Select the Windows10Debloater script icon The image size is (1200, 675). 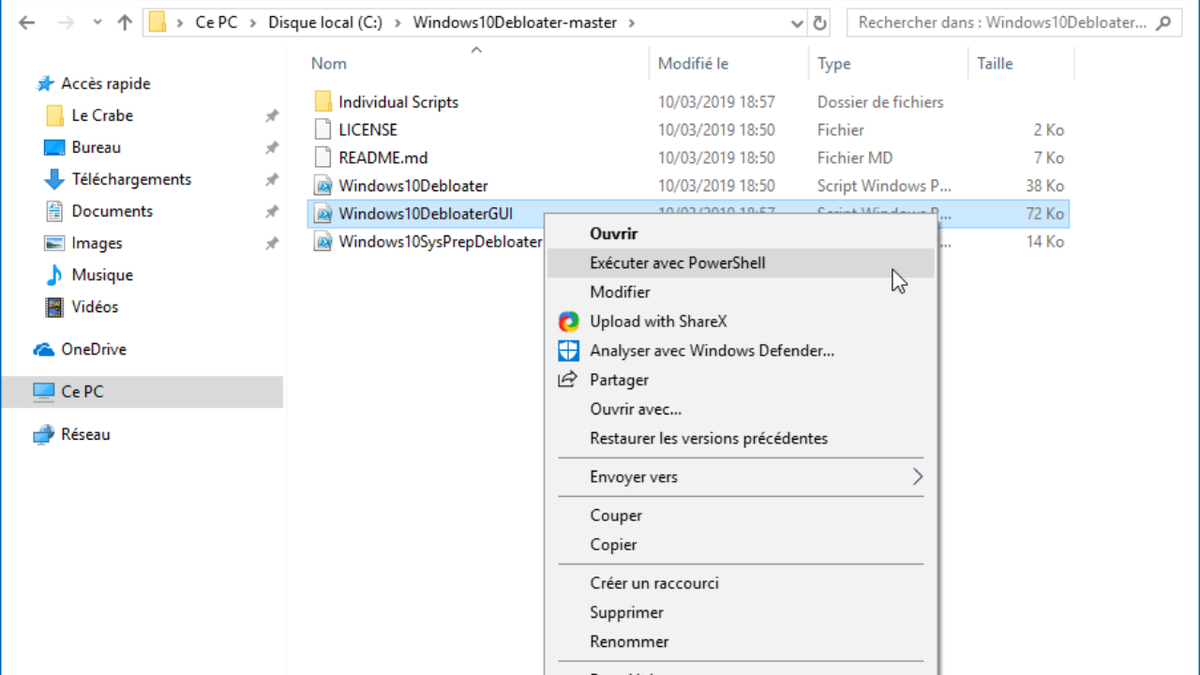pyautogui.click(x=323, y=185)
